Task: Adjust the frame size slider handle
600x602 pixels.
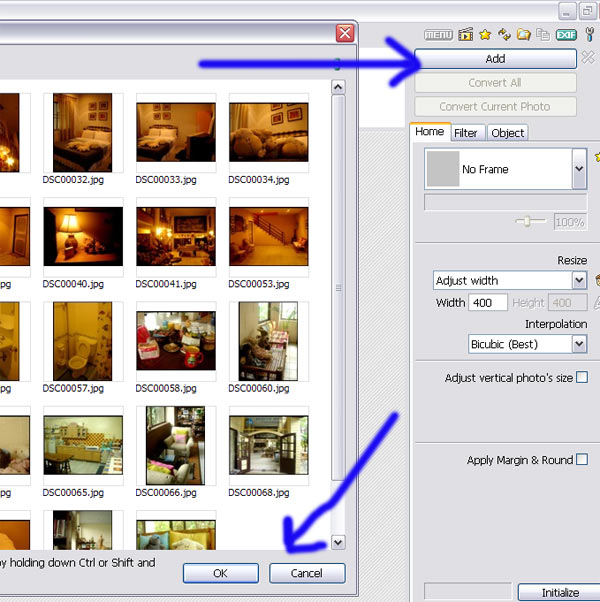Action: (527, 222)
